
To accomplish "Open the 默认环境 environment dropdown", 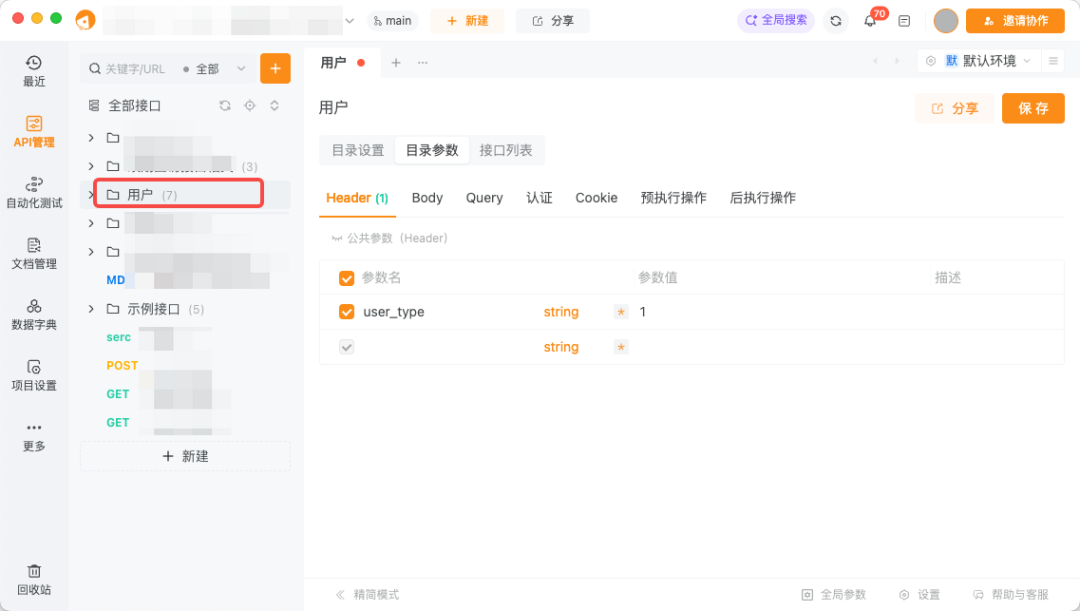I will pyautogui.click(x=976, y=61).
